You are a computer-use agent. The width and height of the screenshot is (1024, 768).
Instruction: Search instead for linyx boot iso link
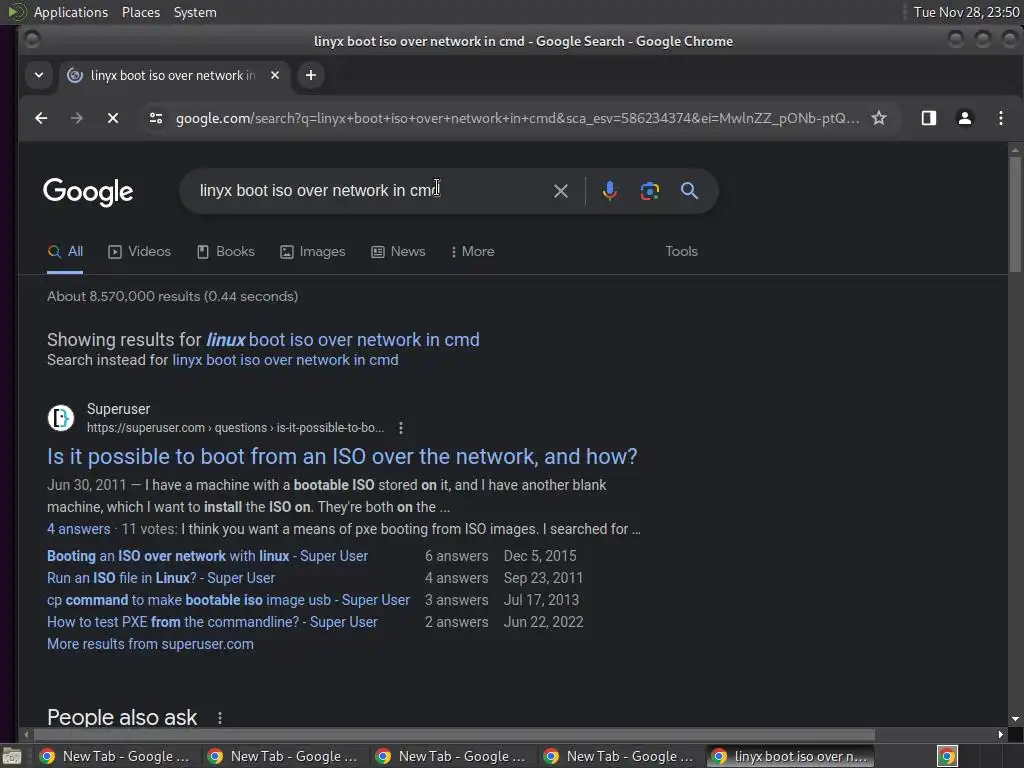[285, 360]
